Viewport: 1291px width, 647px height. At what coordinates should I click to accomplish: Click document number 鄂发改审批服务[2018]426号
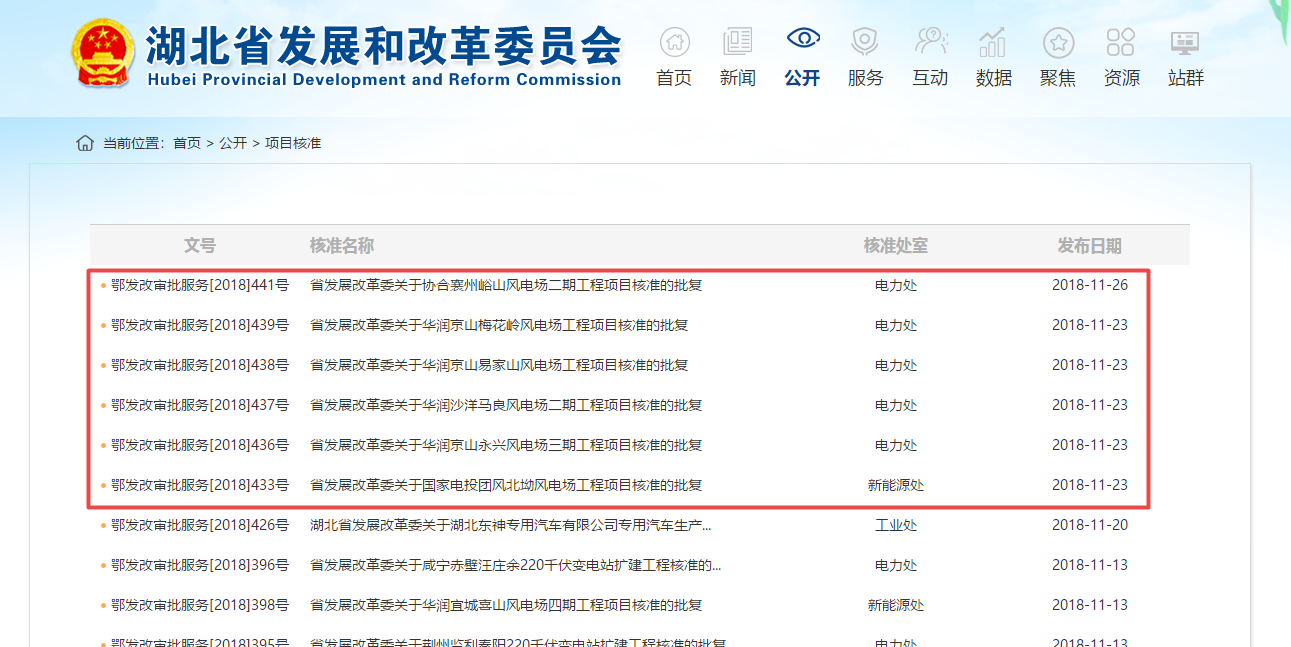click(200, 525)
